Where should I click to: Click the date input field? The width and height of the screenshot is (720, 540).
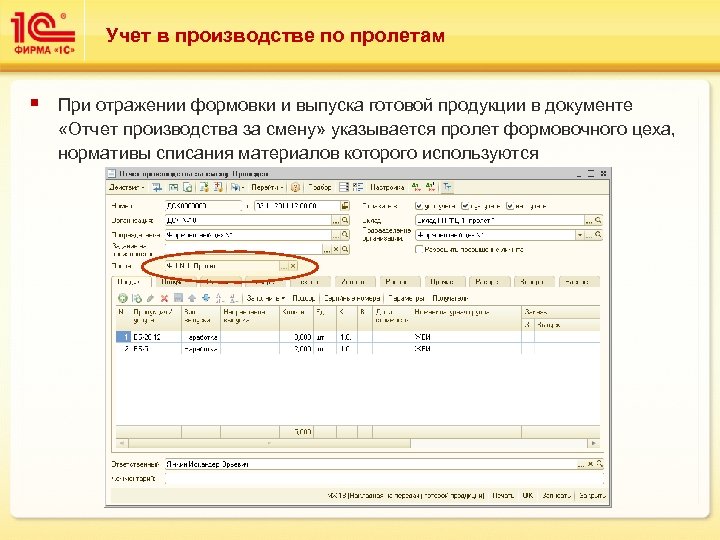[x=297, y=206]
